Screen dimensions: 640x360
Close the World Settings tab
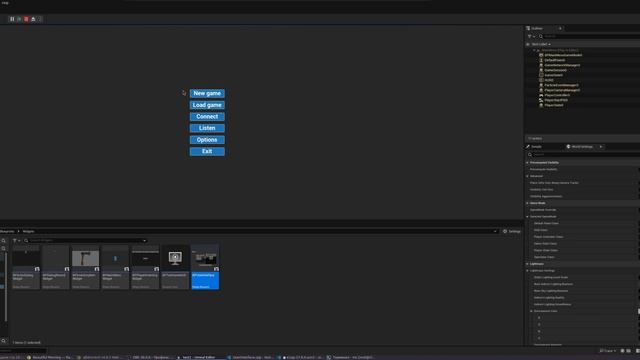coord(601,147)
